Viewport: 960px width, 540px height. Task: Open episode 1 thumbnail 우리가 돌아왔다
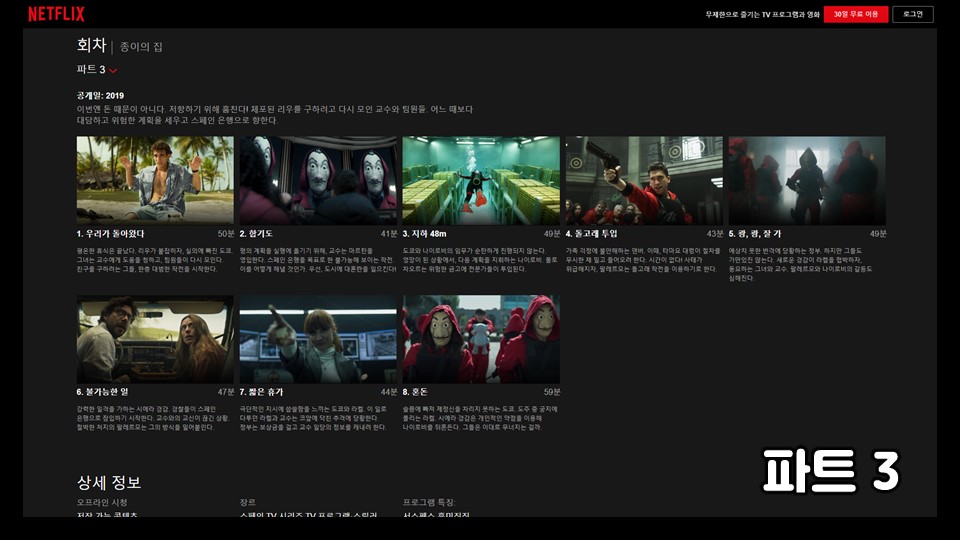coord(155,180)
